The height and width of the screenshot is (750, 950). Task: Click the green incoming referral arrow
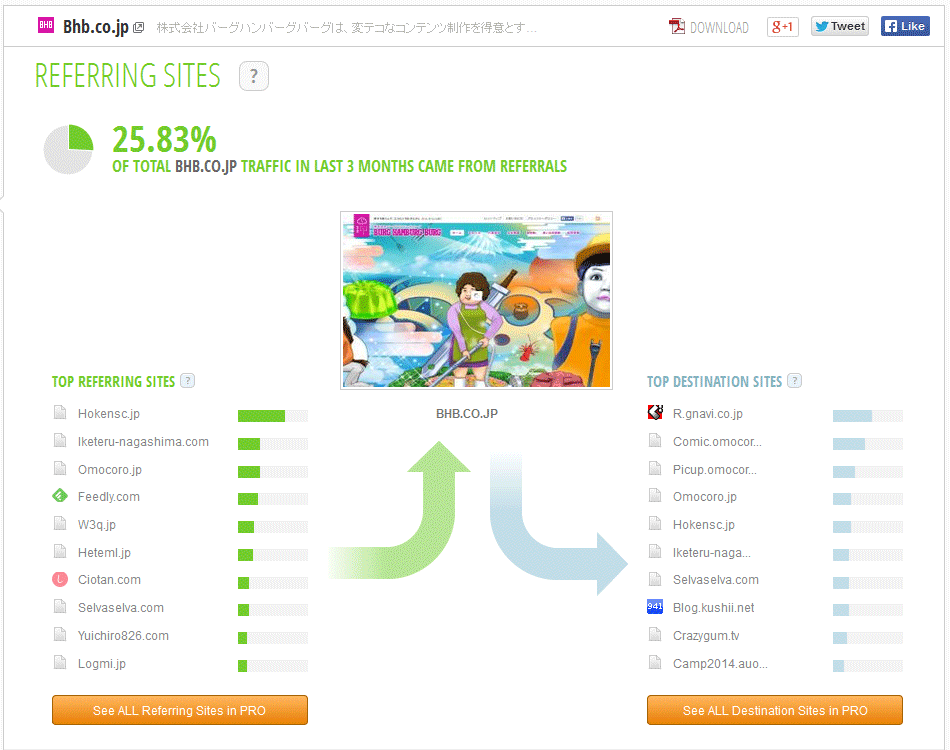point(400,510)
